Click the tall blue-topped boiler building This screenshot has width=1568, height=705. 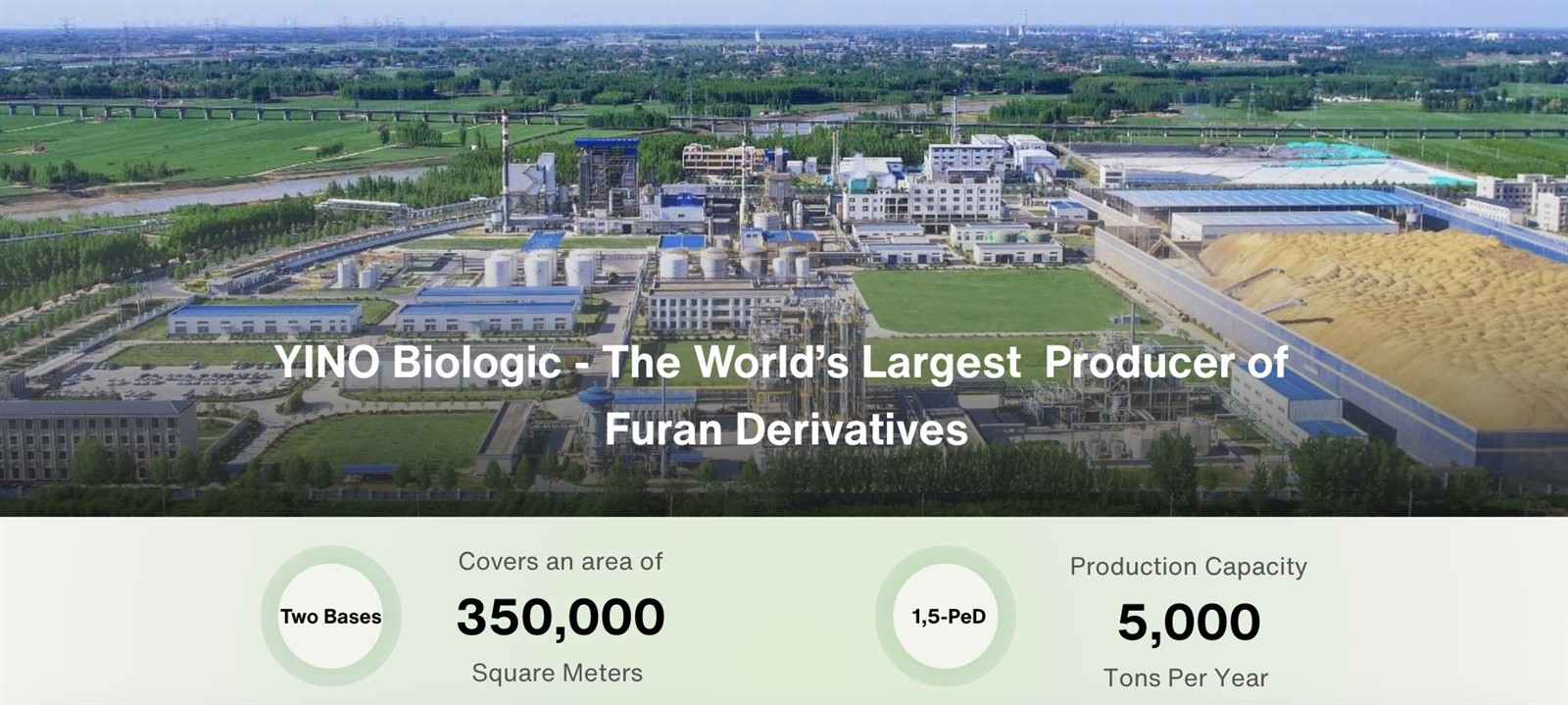click(x=606, y=176)
